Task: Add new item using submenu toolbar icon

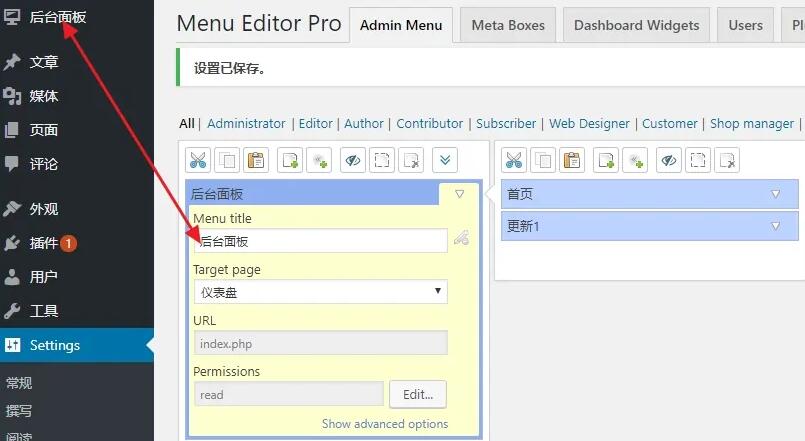Action: tap(606, 160)
